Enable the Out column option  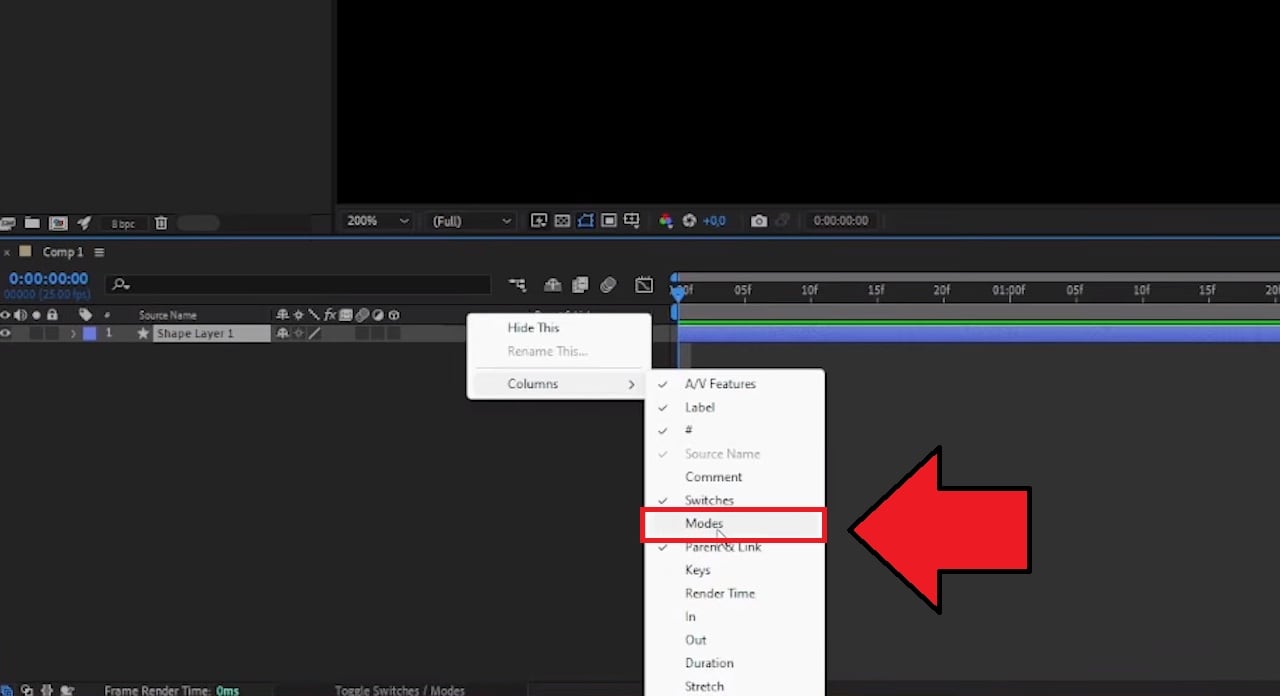[734, 640]
